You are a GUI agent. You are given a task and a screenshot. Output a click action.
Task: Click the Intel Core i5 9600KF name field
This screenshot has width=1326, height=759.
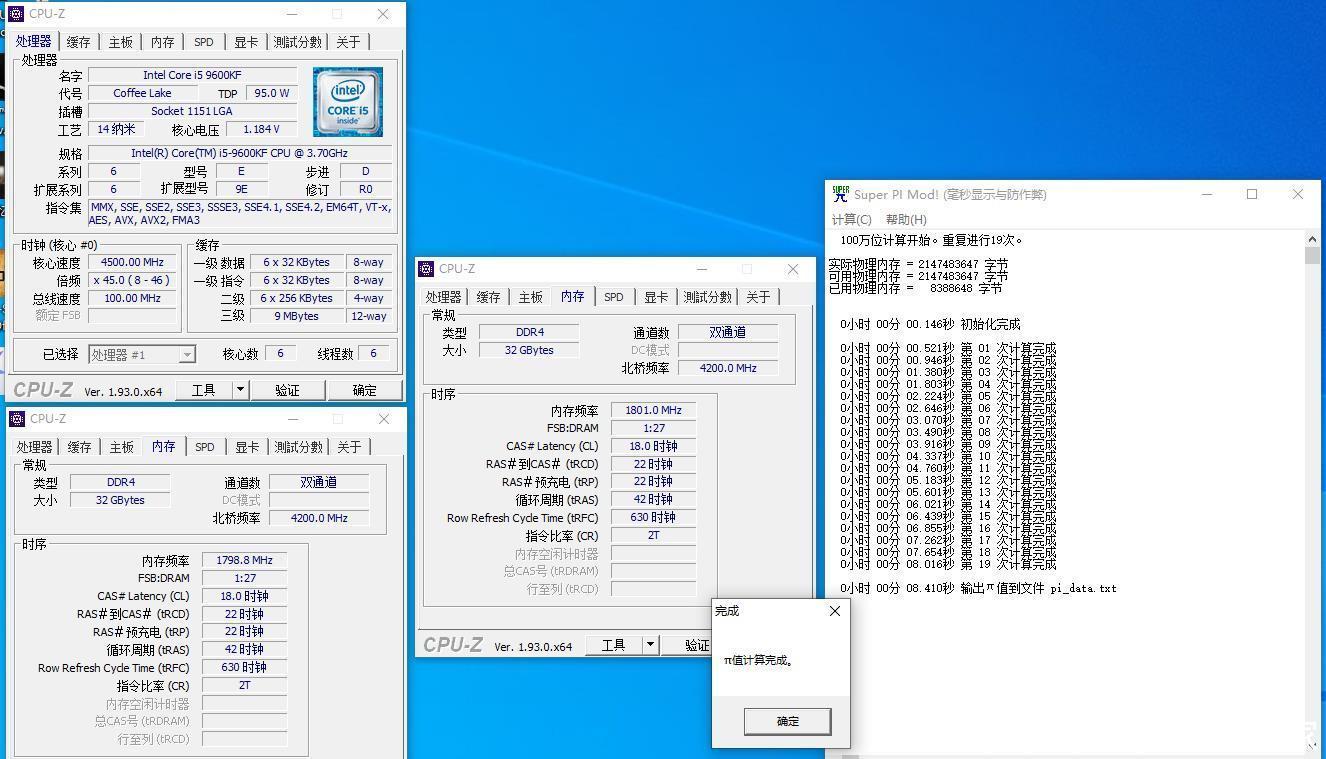(192, 75)
